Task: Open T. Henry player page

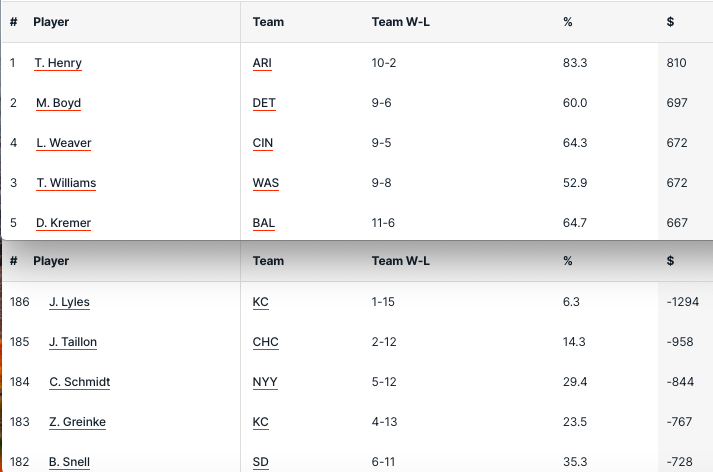Action: 58,63
